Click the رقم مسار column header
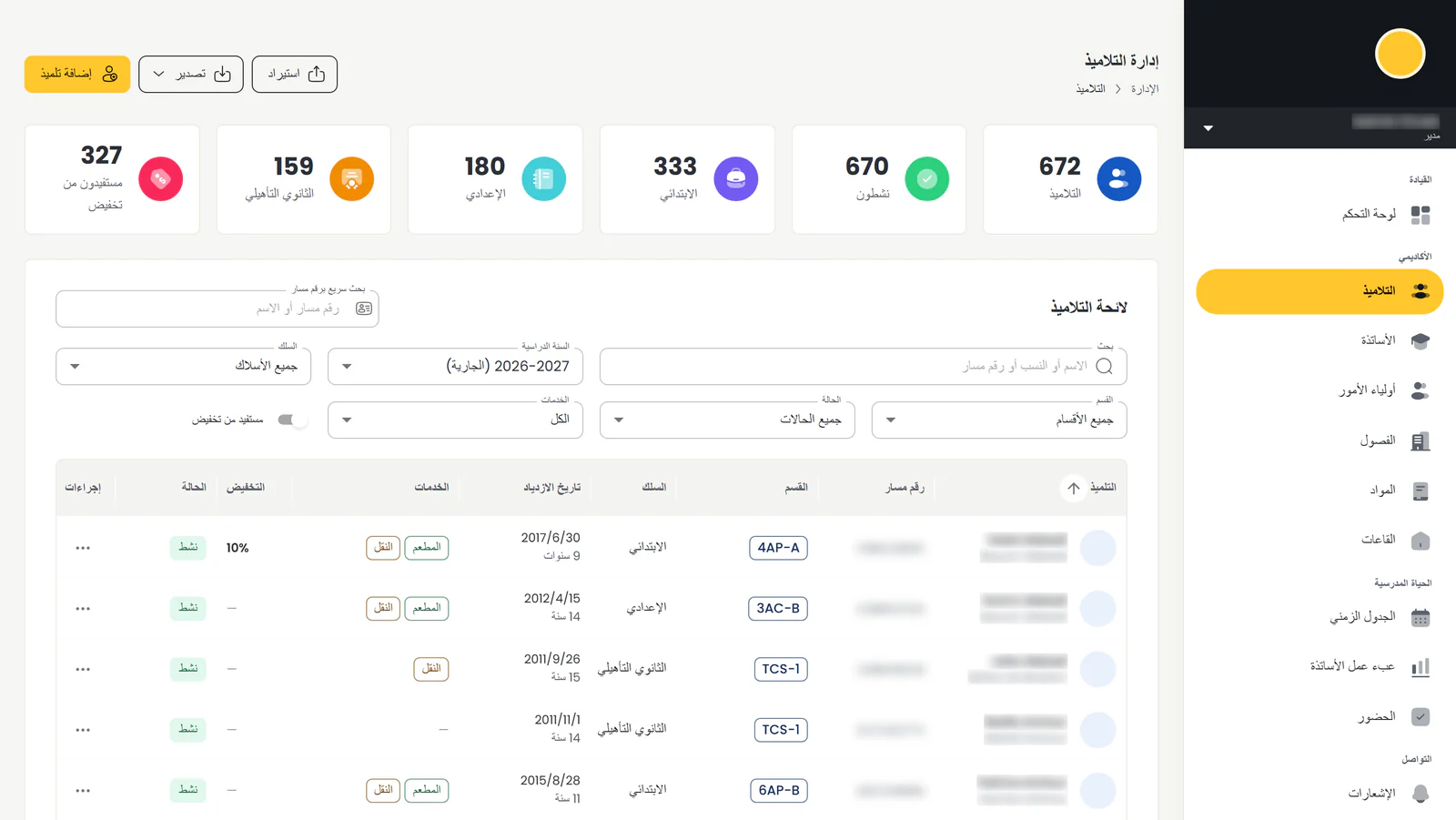Screen dimensions: 1456x820 [x=905, y=488]
